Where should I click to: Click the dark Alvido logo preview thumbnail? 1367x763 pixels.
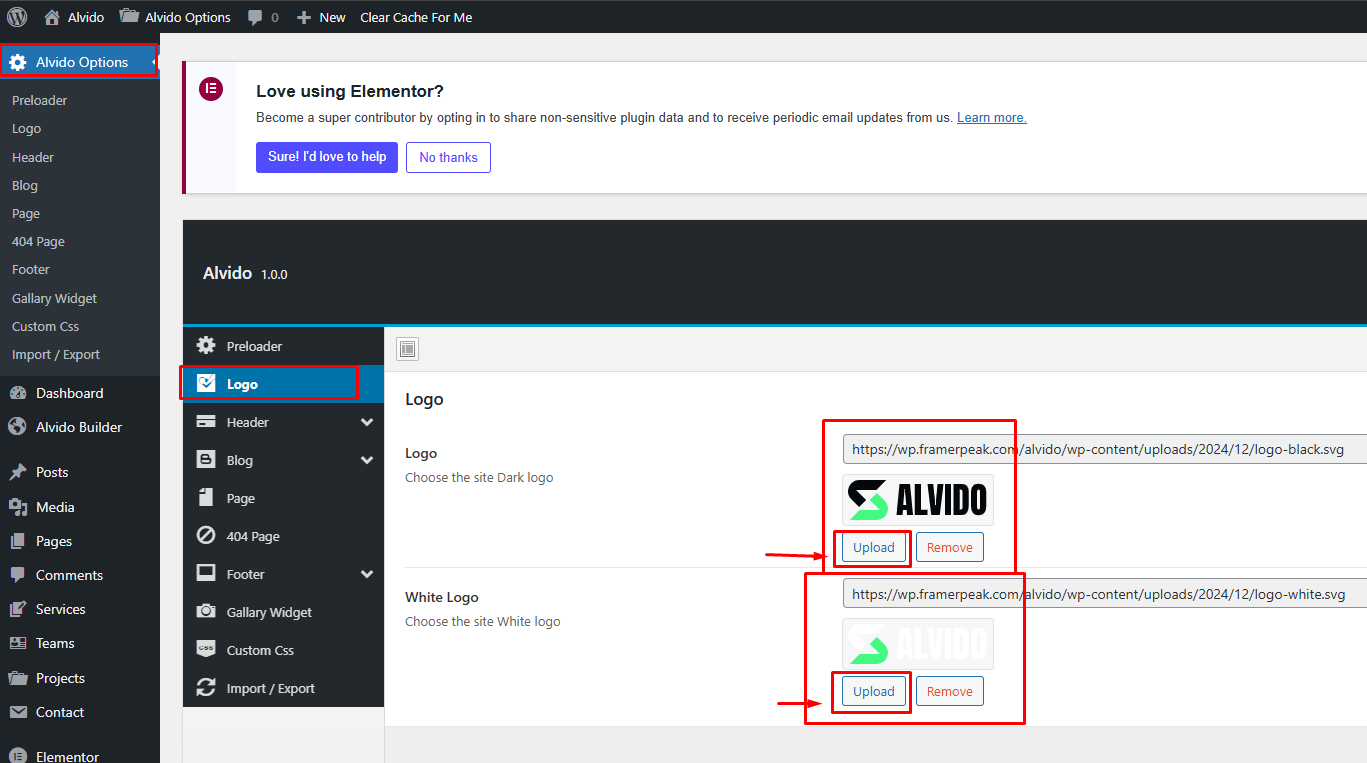(918, 499)
